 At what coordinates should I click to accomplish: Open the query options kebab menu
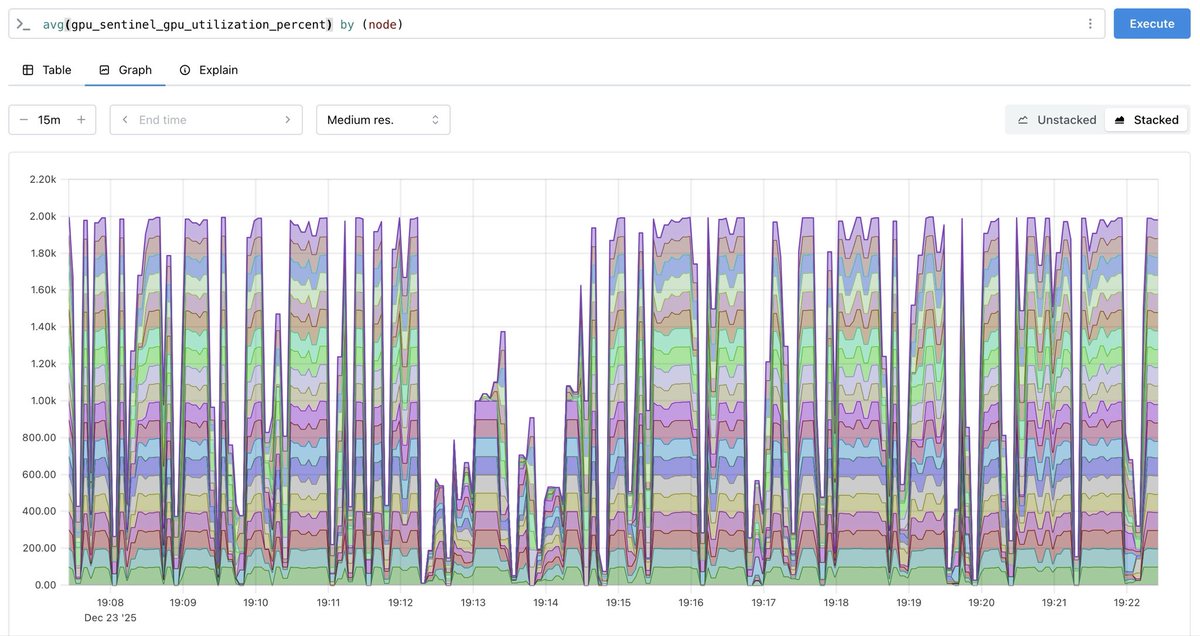pyautogui.click(x=1090, y=24)
